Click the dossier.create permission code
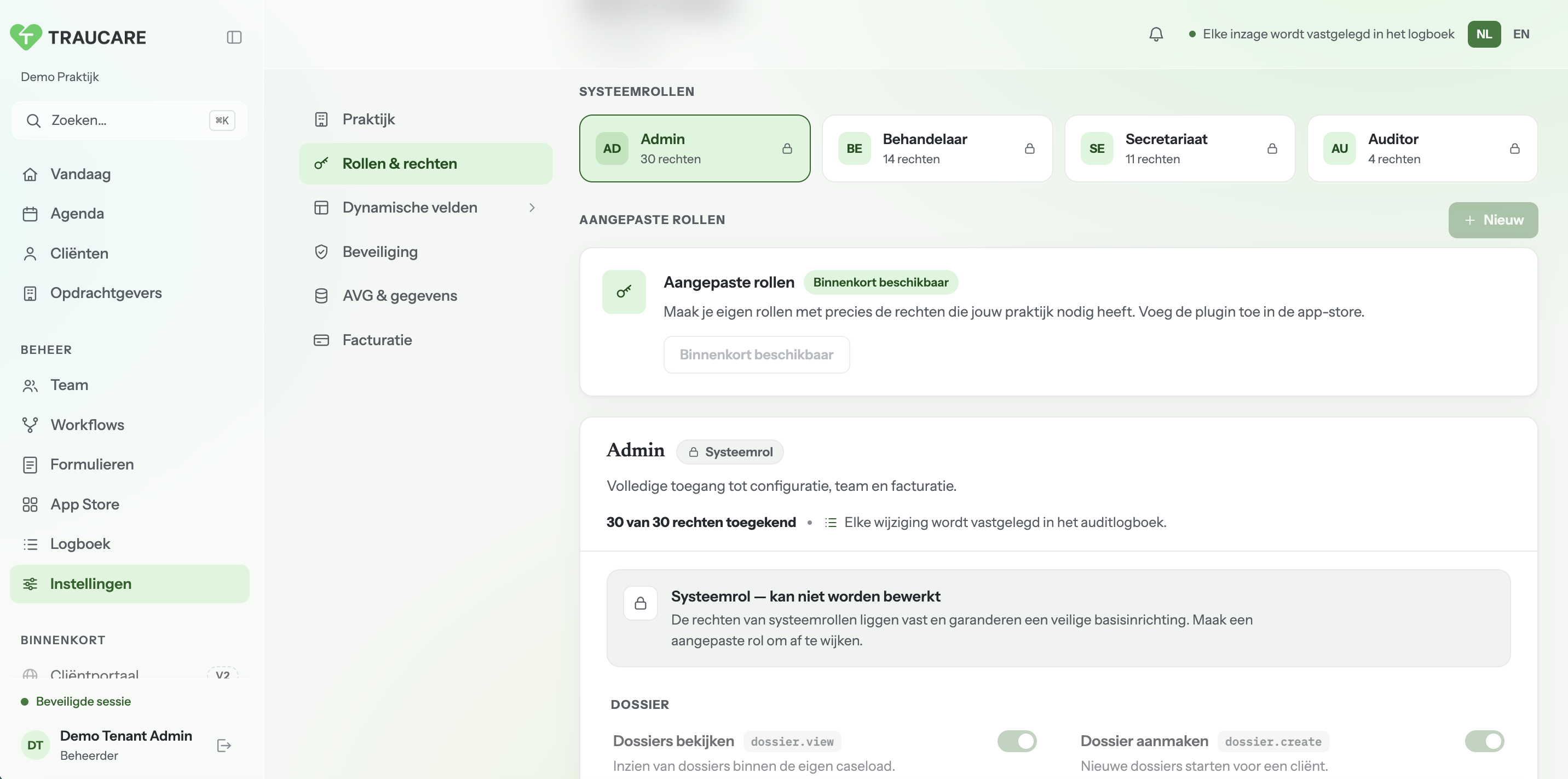The image size is (1568, 779). coord(1273,741)
